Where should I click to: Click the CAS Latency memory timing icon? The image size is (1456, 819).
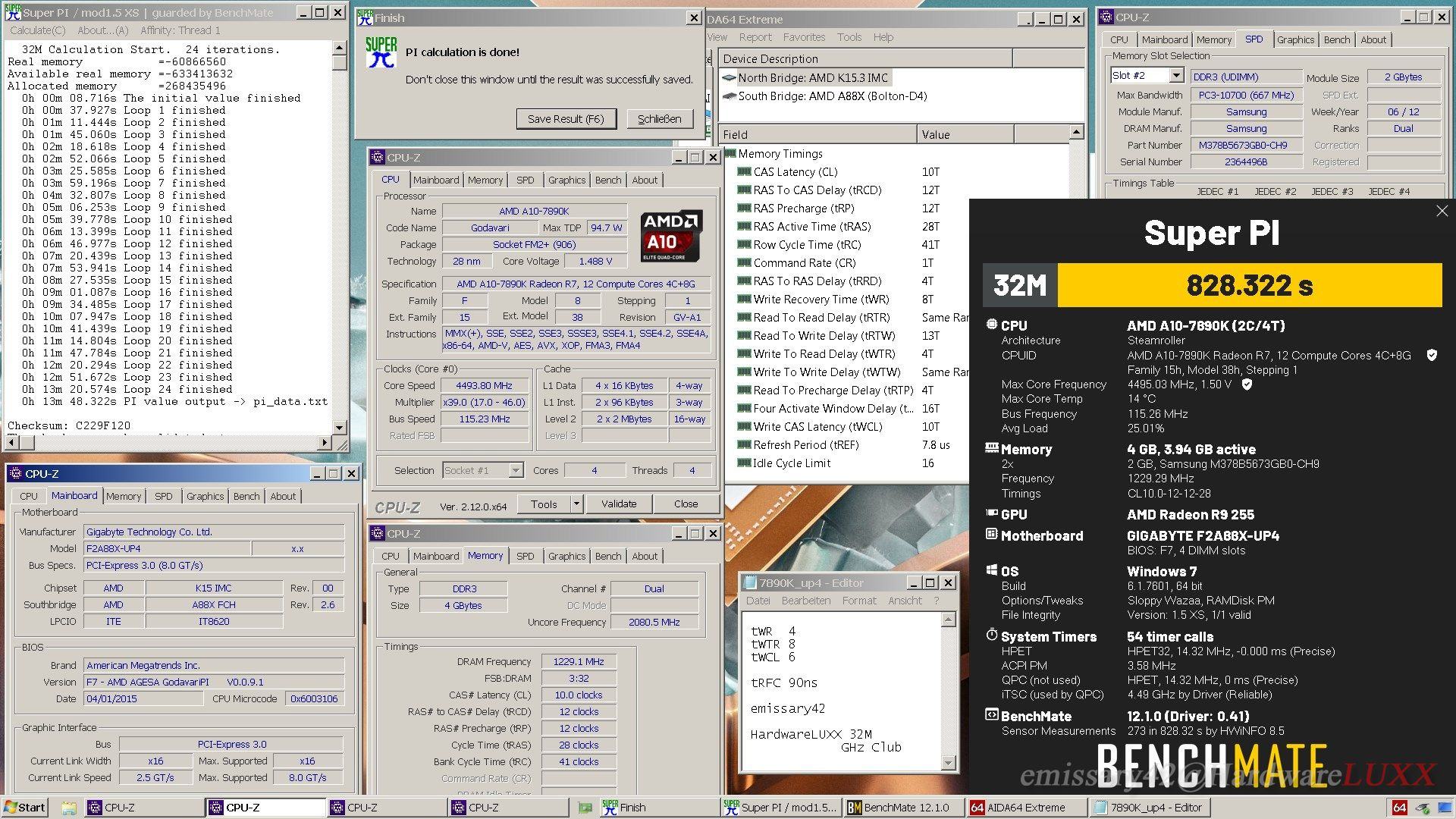click(x=744, y=172)
